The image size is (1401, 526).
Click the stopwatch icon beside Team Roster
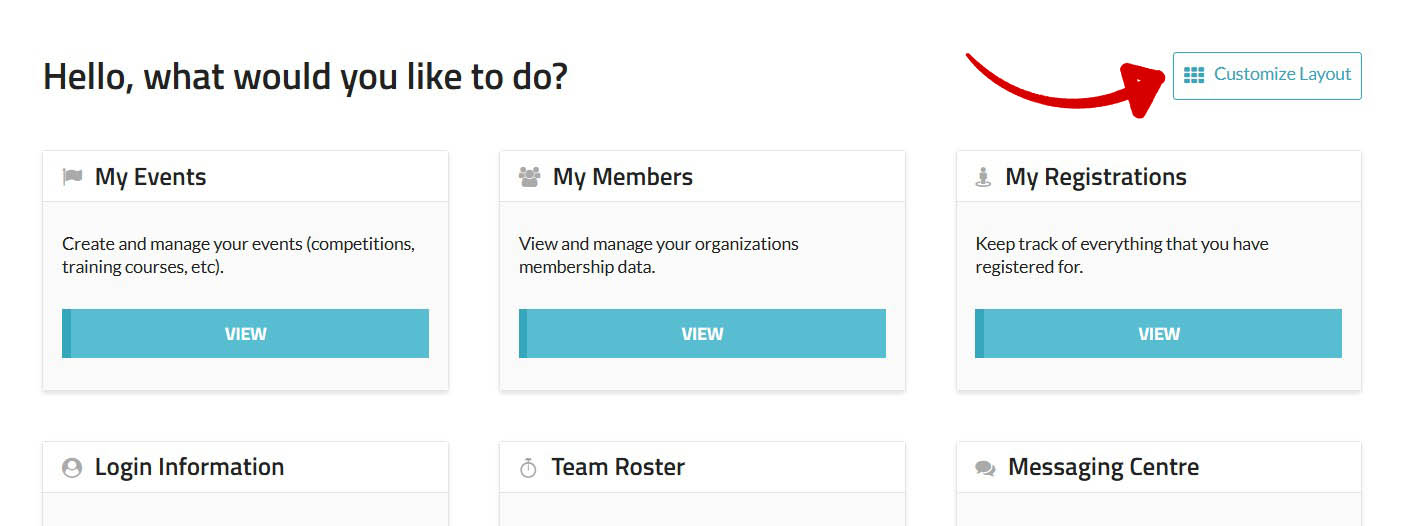[x=529, y=468]
